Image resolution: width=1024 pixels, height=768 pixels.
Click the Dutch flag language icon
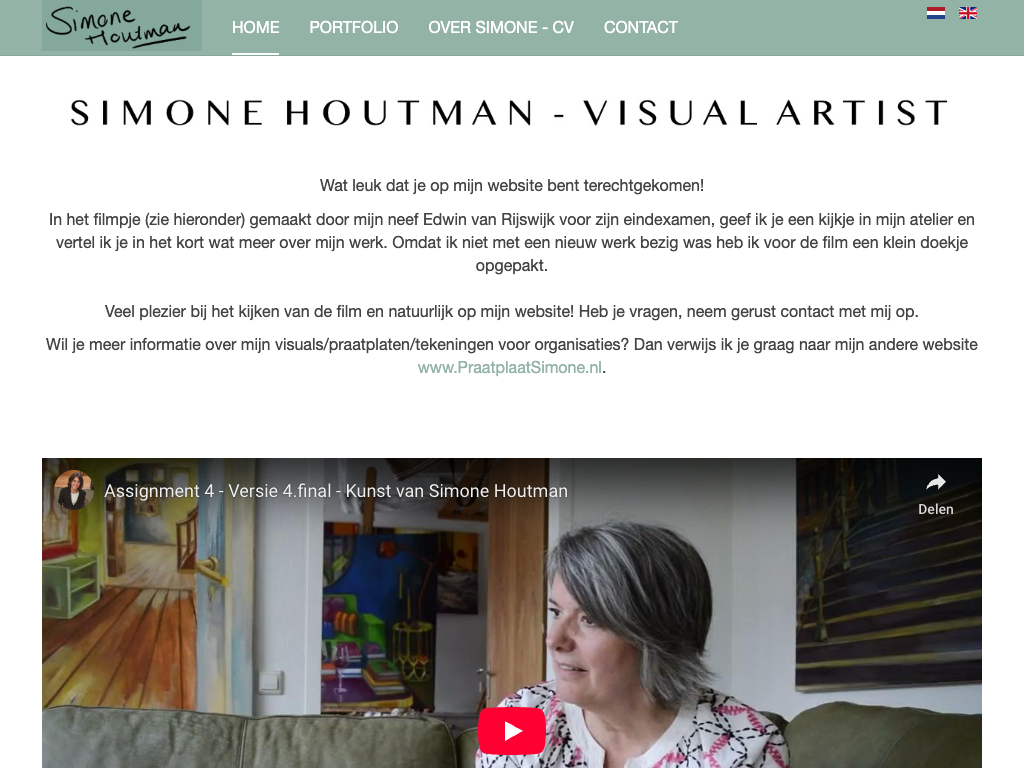tap(935, 12)
